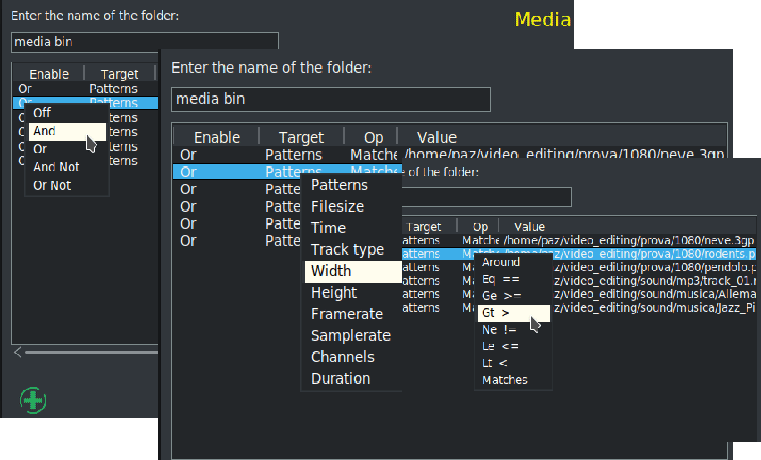
Task: Select "Around" in the Op popup menu
Action: (501, 262)
